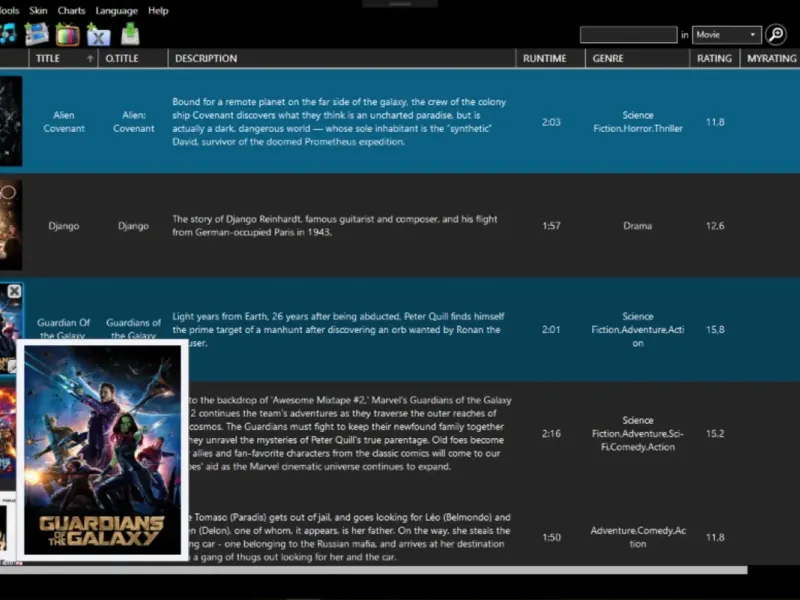The height and width of the screenshot is (600, 800).
Task: Open the Help menu
Action: click(x=158, y=11)
